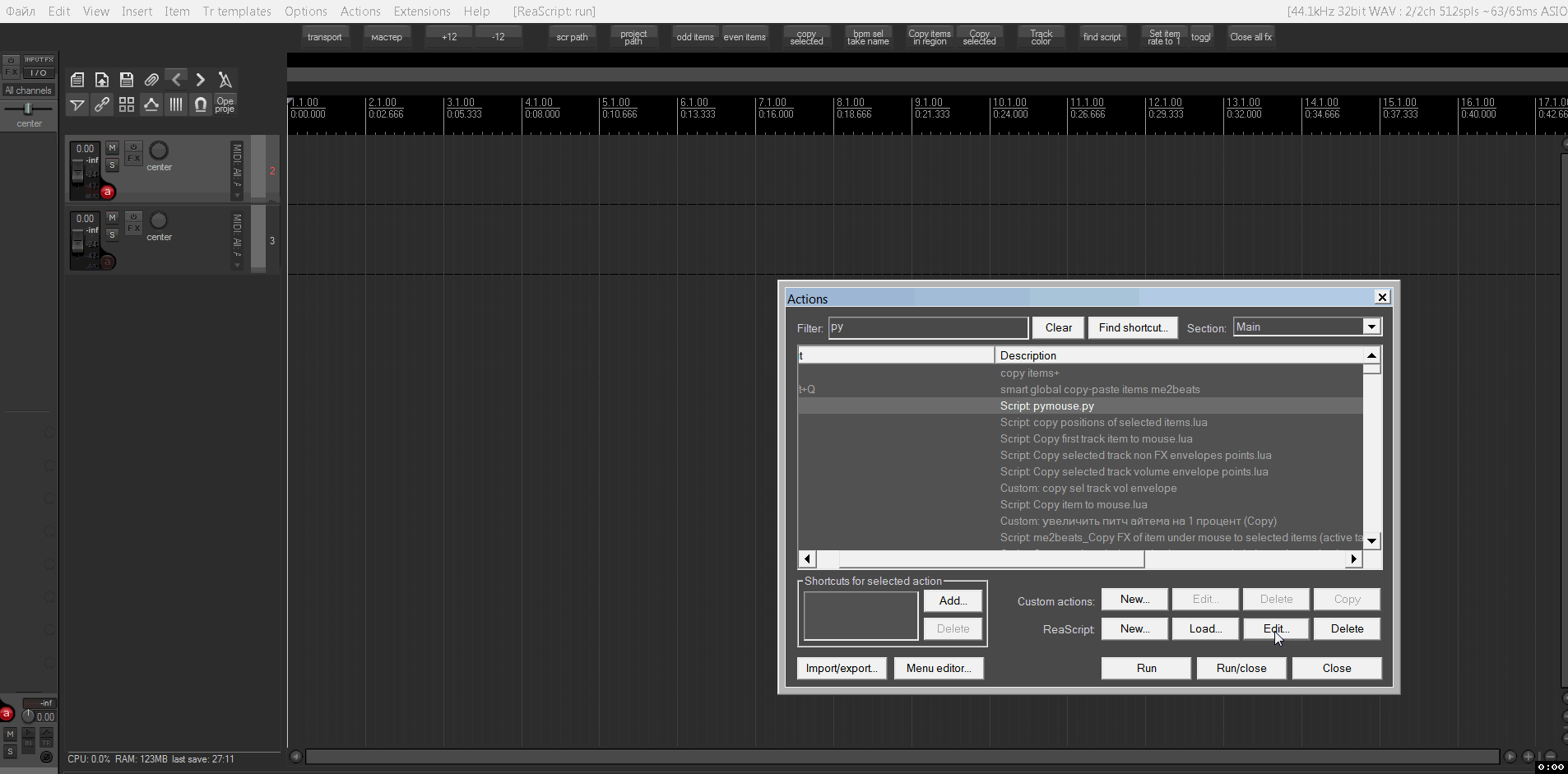Click the Import/export... button

click(x=842, y=668)
